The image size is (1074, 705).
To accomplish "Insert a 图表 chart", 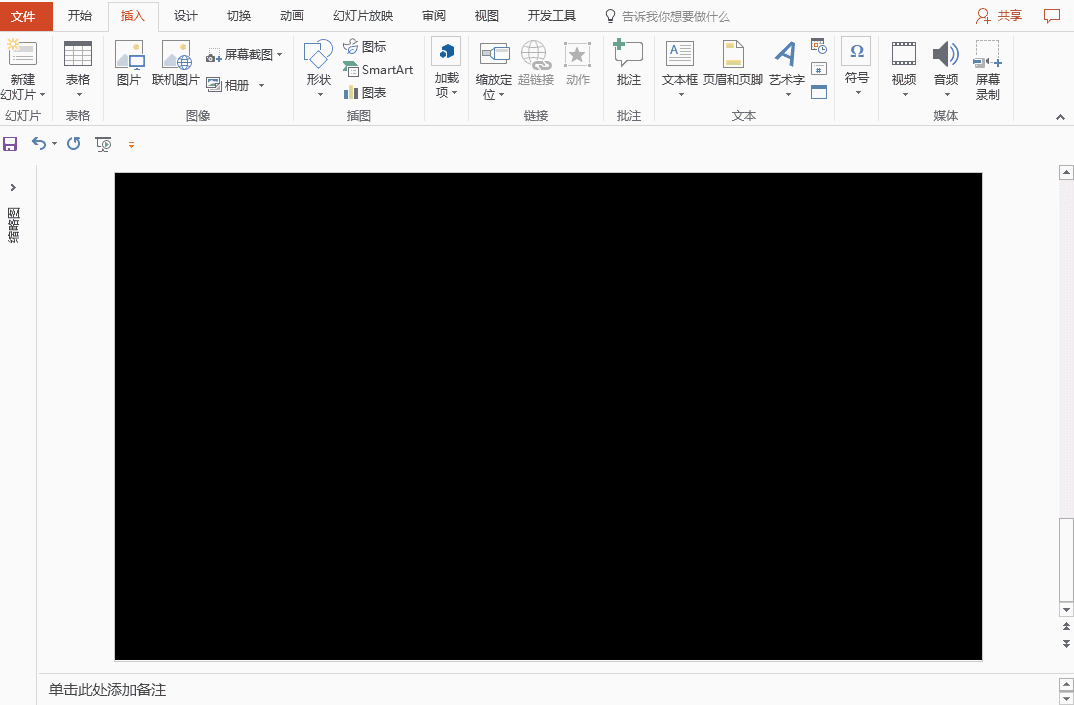I will (x=365, y=92).
